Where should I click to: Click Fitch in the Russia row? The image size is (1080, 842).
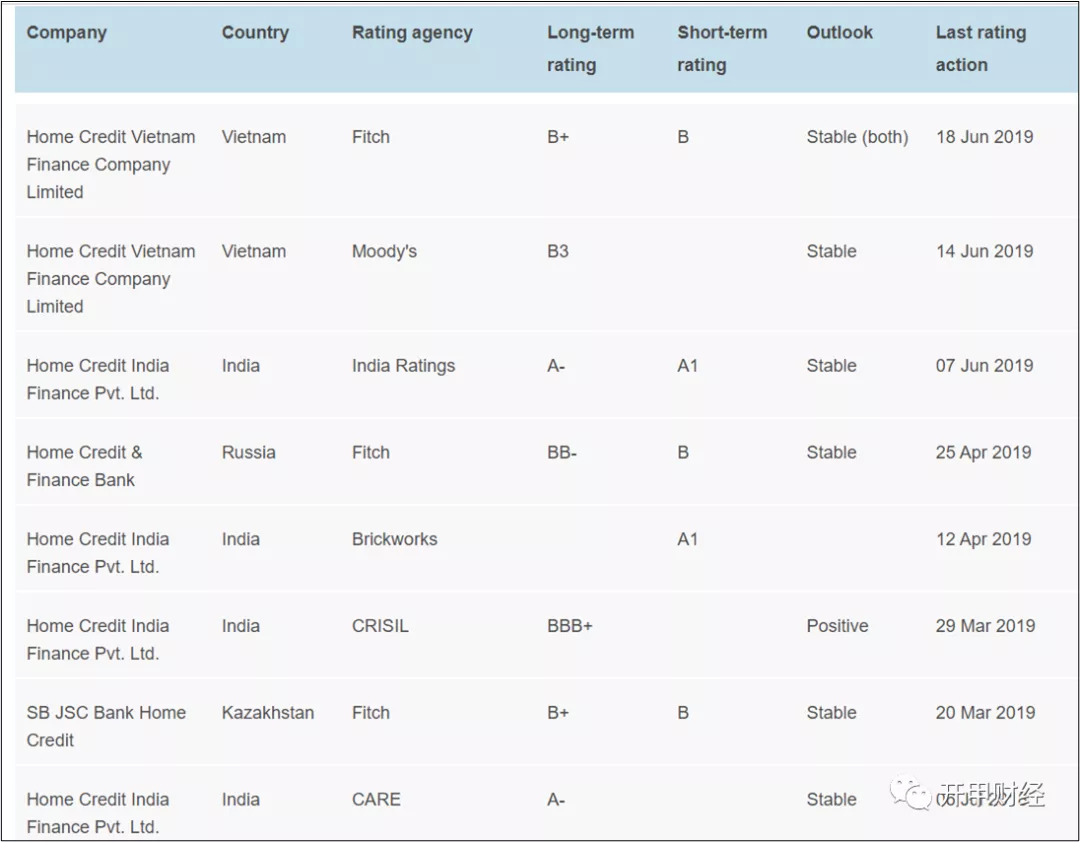click(371, 452)
